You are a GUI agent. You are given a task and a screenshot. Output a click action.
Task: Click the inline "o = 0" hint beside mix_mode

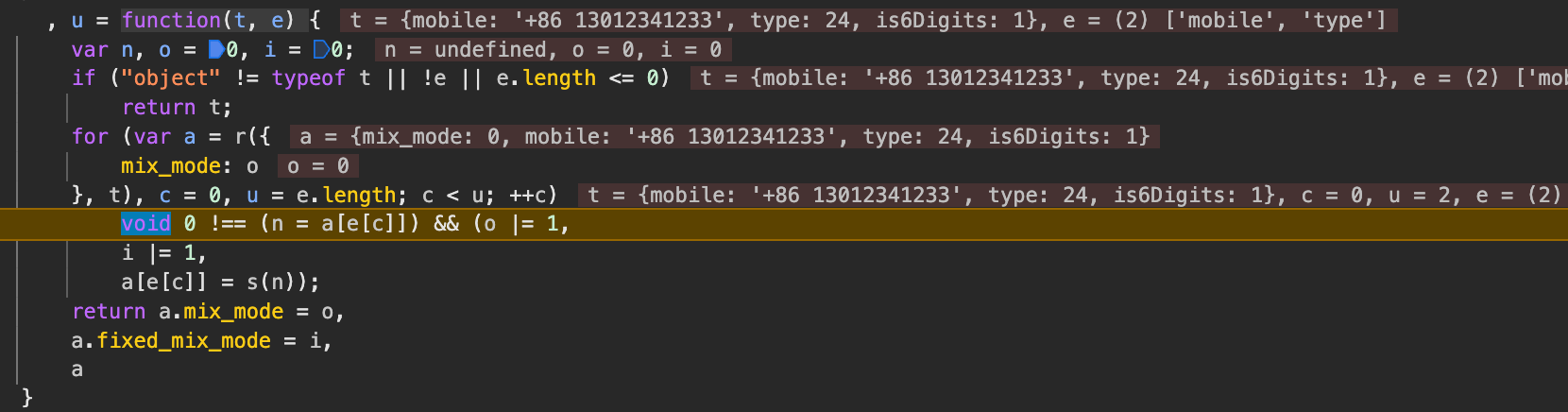click(x=318, y=166)
